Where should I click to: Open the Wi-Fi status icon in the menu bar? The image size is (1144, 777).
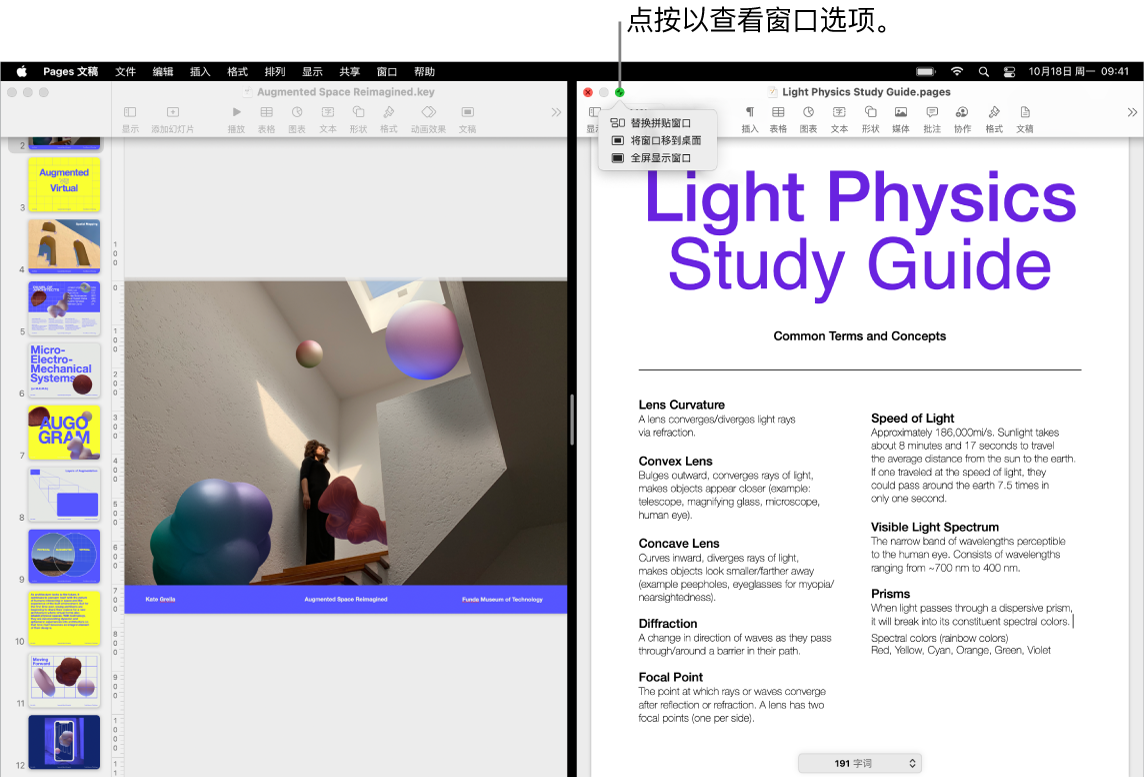(956, 71)
